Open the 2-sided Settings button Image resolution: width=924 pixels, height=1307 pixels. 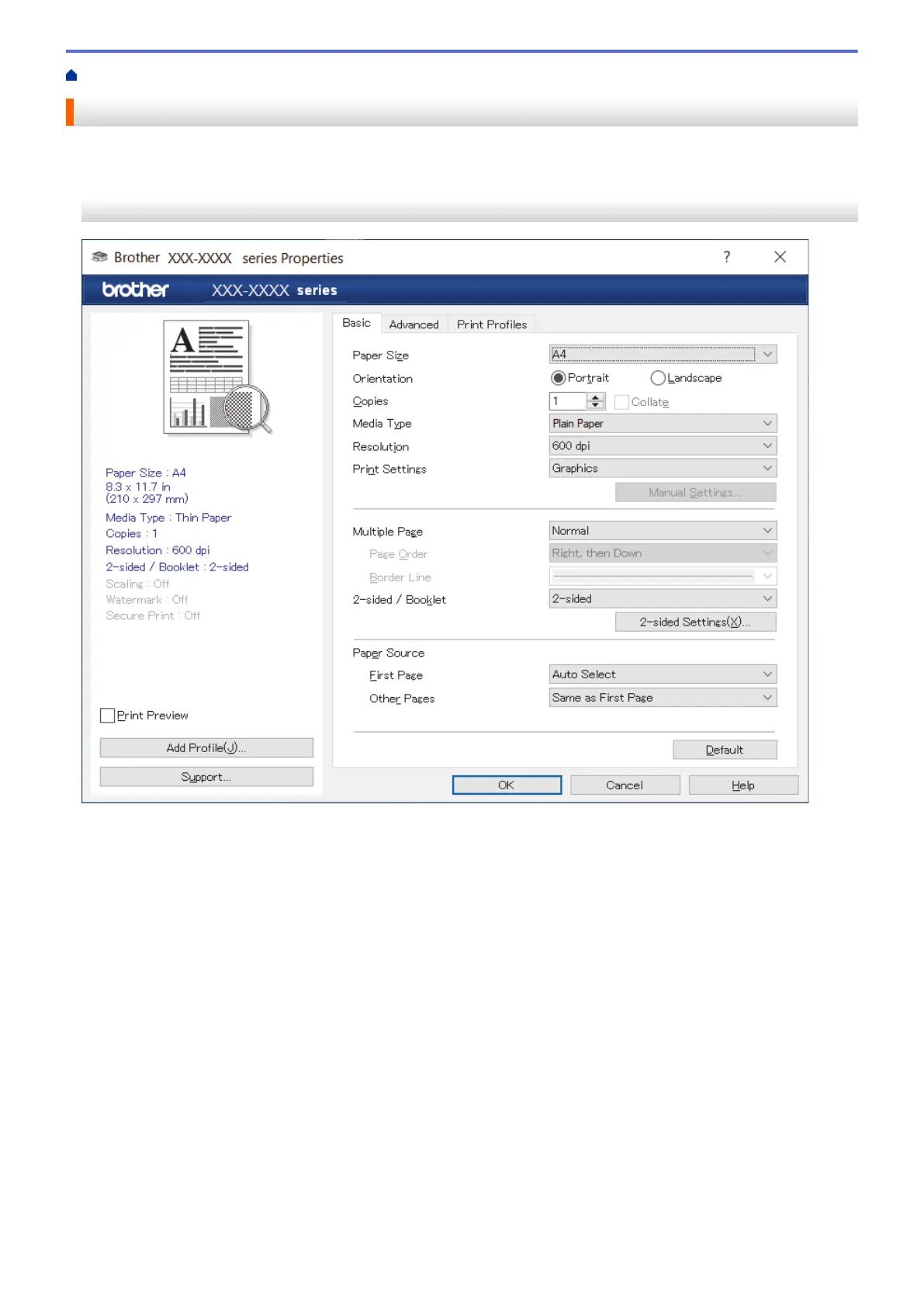click(x=696, y=622)
